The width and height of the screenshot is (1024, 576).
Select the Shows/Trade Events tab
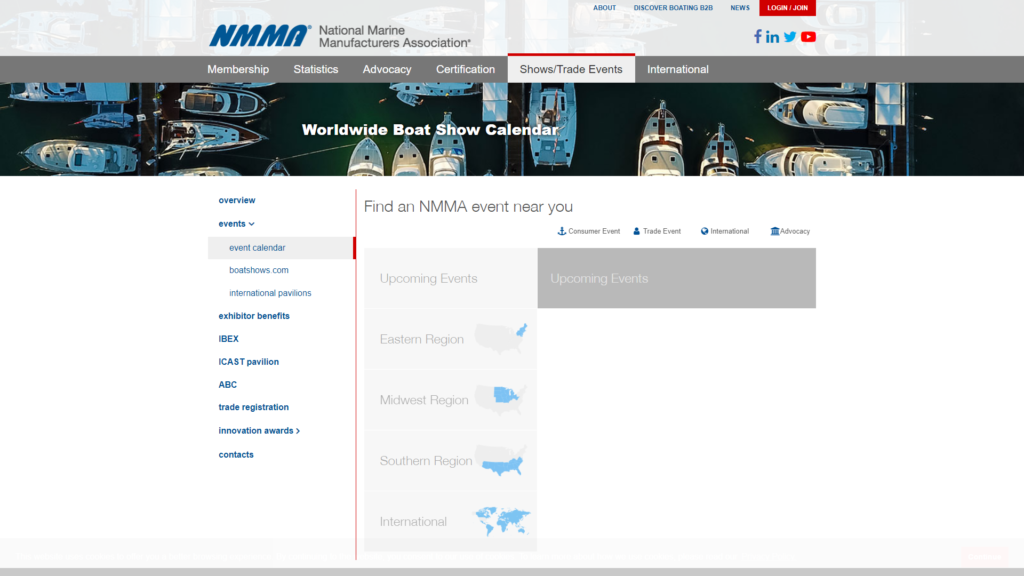pyautogui.click(x=571, y=69)
